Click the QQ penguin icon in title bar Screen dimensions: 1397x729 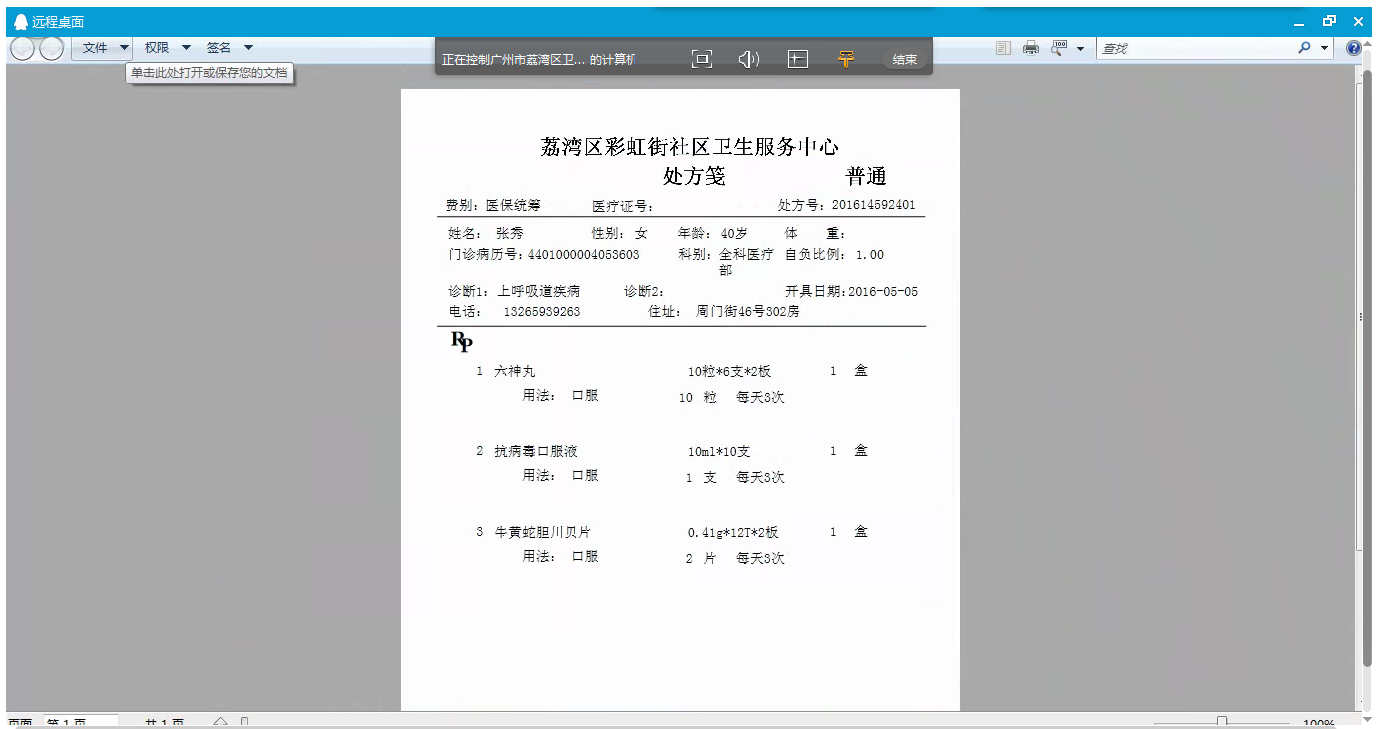(20, 22)
